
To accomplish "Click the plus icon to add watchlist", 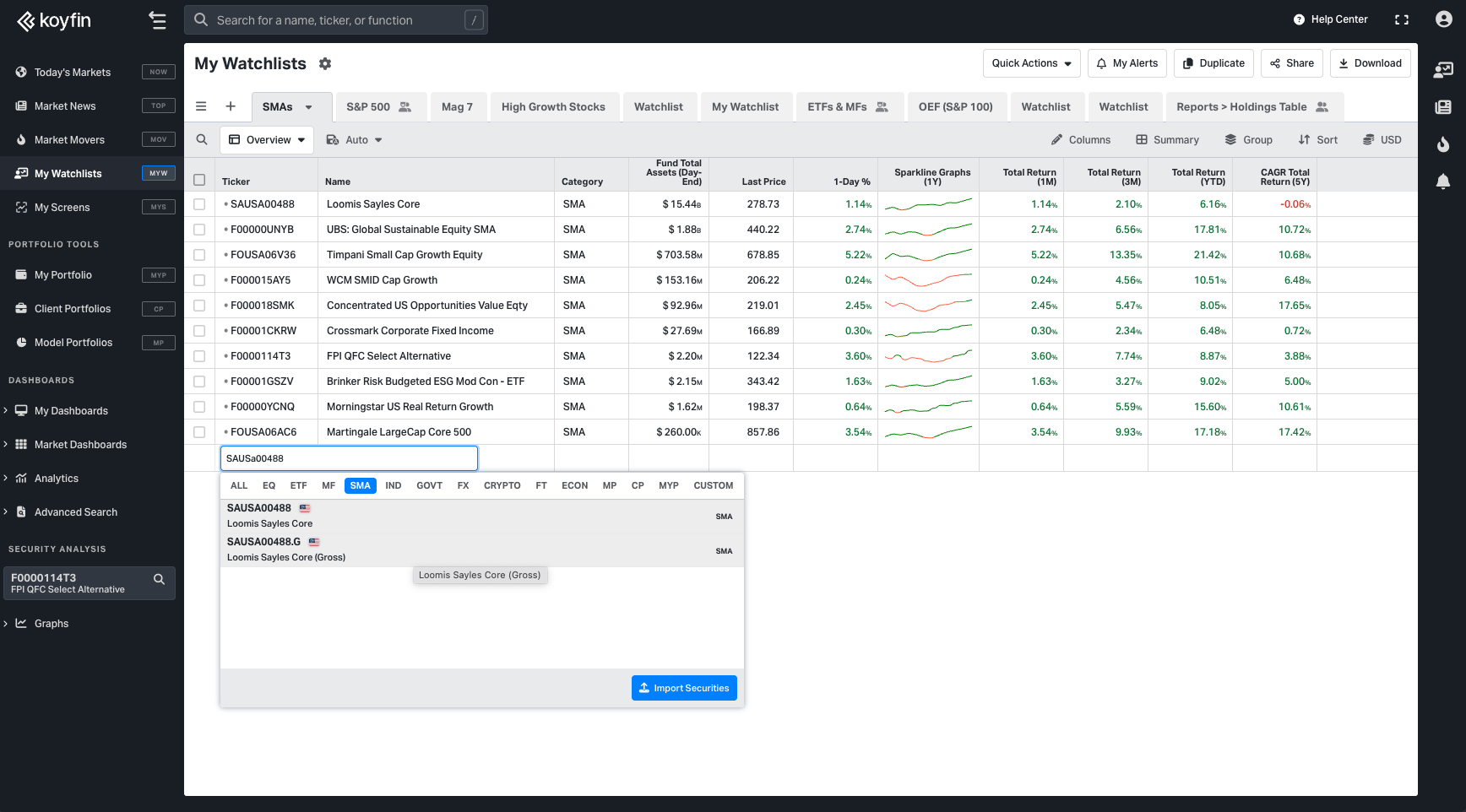I will 231,106.
